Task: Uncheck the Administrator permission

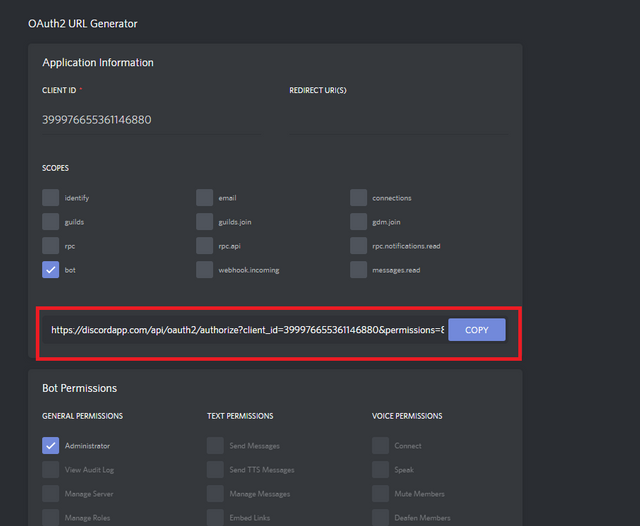Action: (x=51, y=446)
